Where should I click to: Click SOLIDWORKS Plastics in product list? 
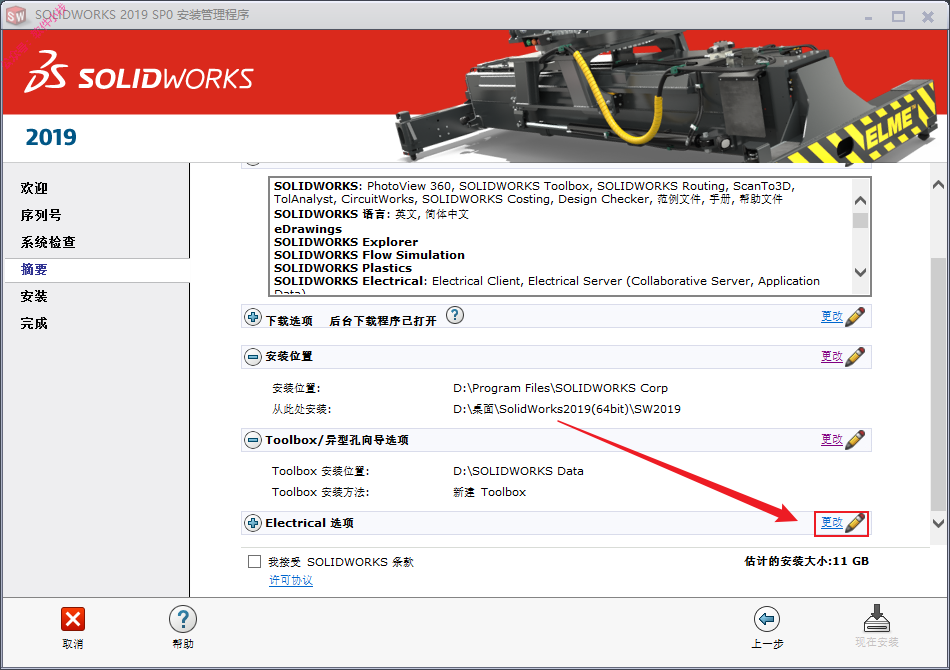coord(342,268)
